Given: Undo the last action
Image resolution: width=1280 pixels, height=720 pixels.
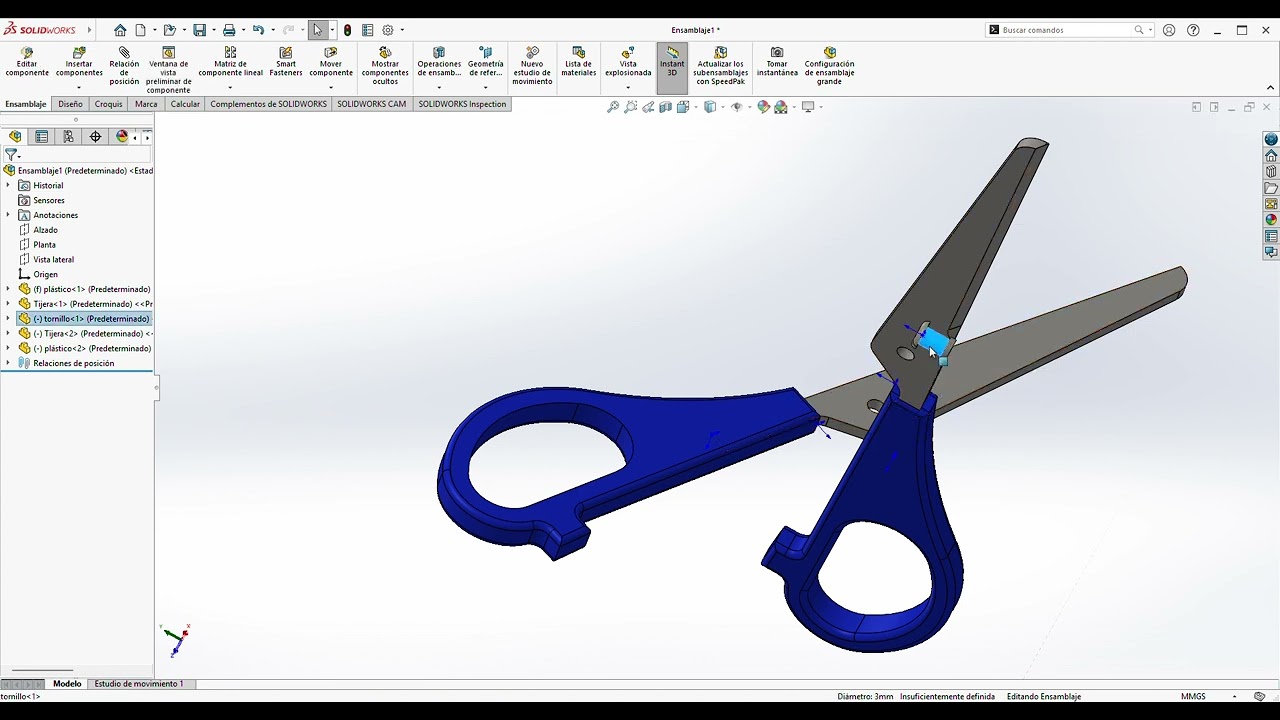Looking at the screenshot, I should [x=258, y=30].
